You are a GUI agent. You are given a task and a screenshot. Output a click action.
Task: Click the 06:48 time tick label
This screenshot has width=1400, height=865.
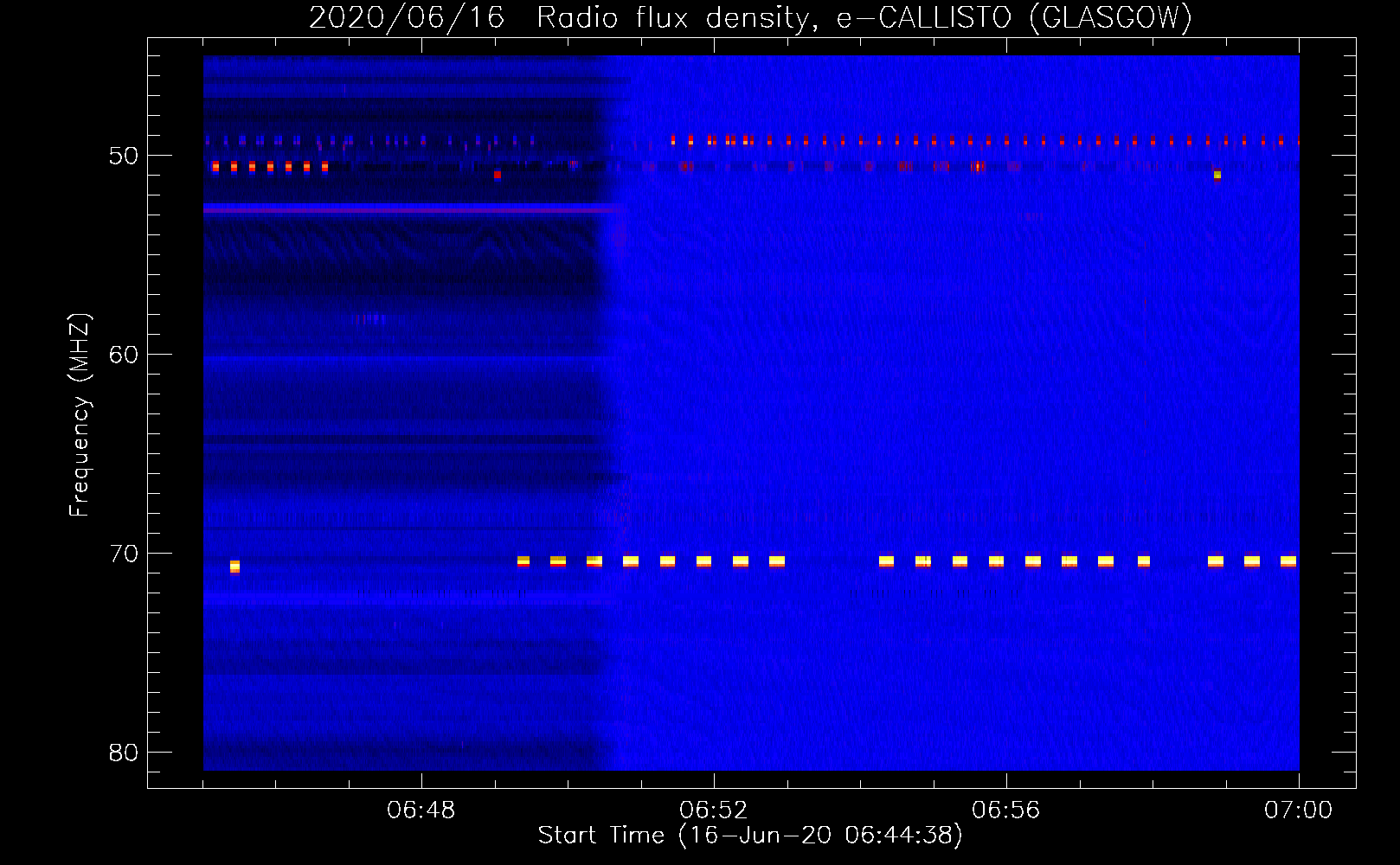coord(421,811)
